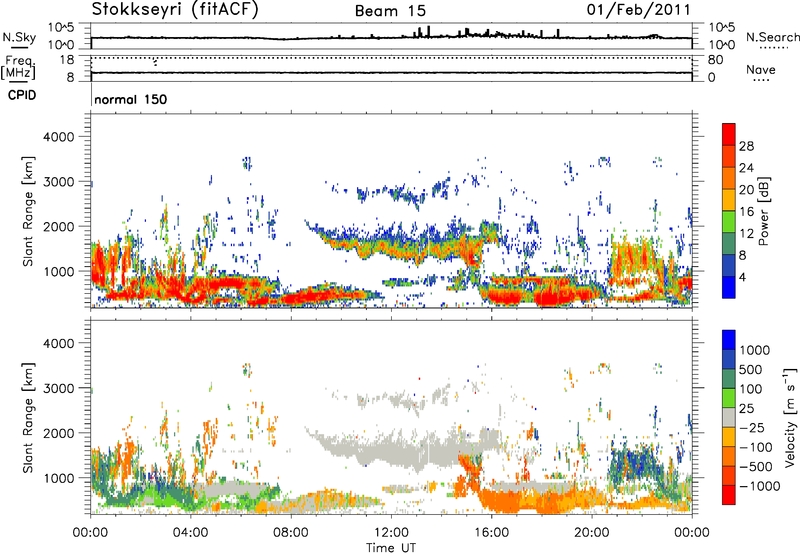Image resolution: width=800 pixels, height=554 pixels.
Task: Select the '04:00' time tick label
Action: tap(190, 533)
